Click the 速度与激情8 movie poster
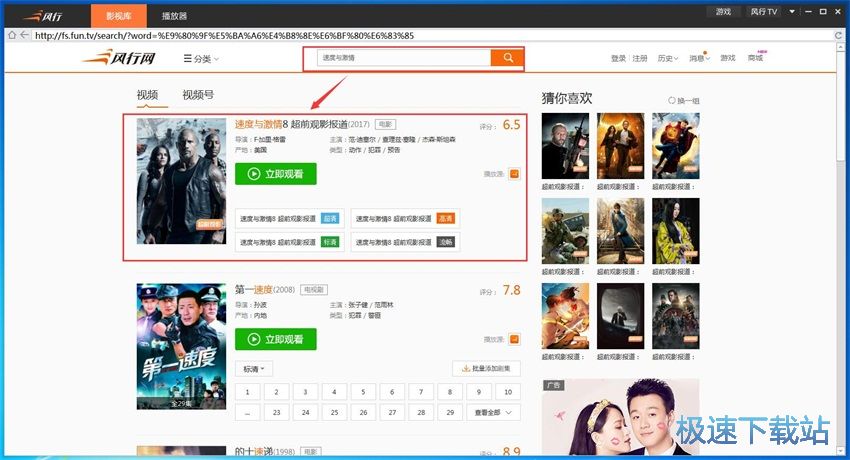This screenshot has height=460, width=850. coord(181,181)
